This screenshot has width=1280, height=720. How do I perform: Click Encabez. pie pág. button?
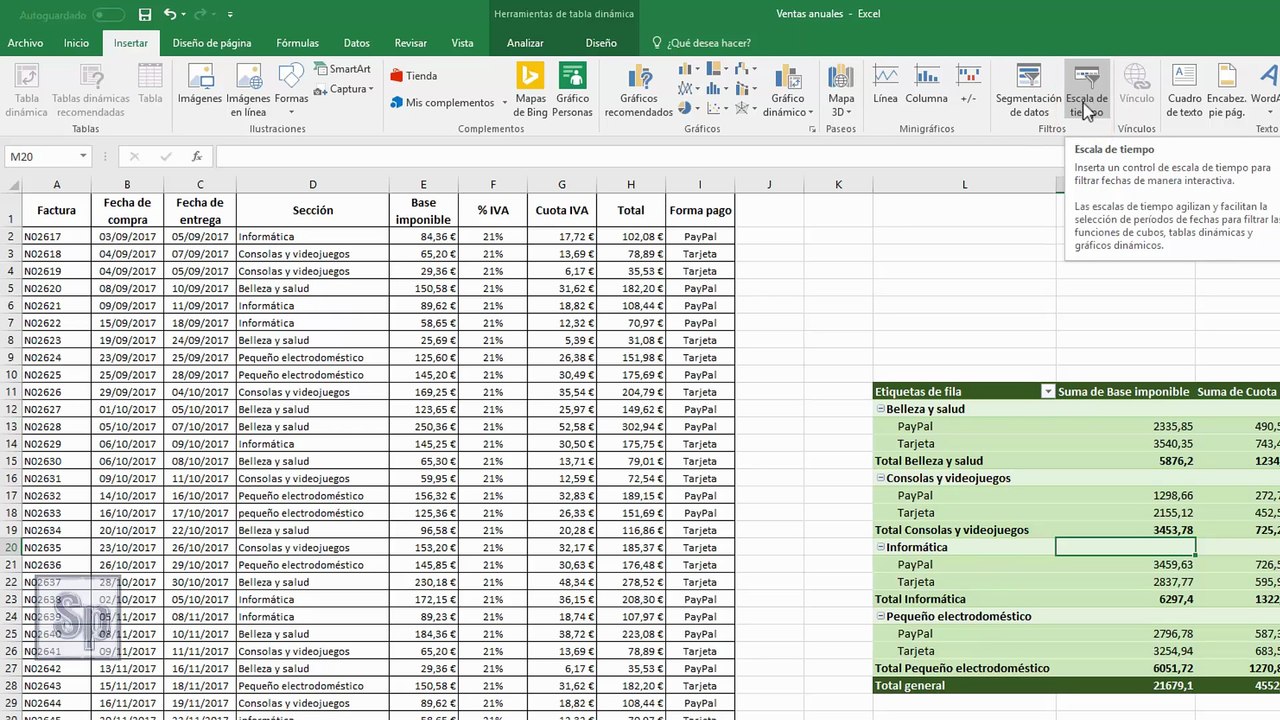[x=1226, y=91]
